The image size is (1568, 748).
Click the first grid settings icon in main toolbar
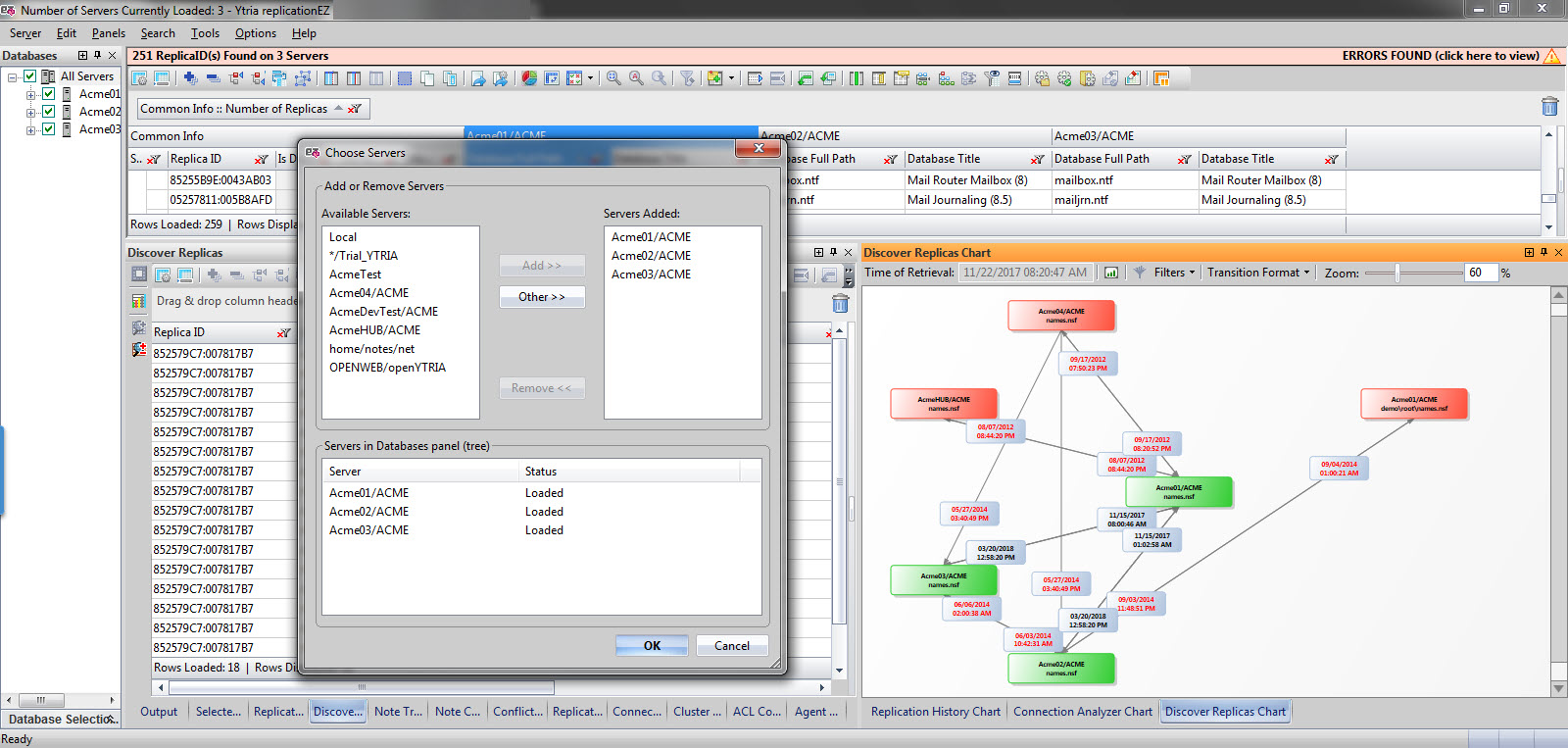[139, 78]
